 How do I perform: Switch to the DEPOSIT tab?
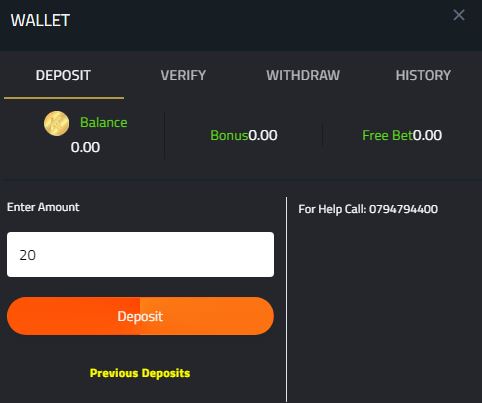[63, 75]
